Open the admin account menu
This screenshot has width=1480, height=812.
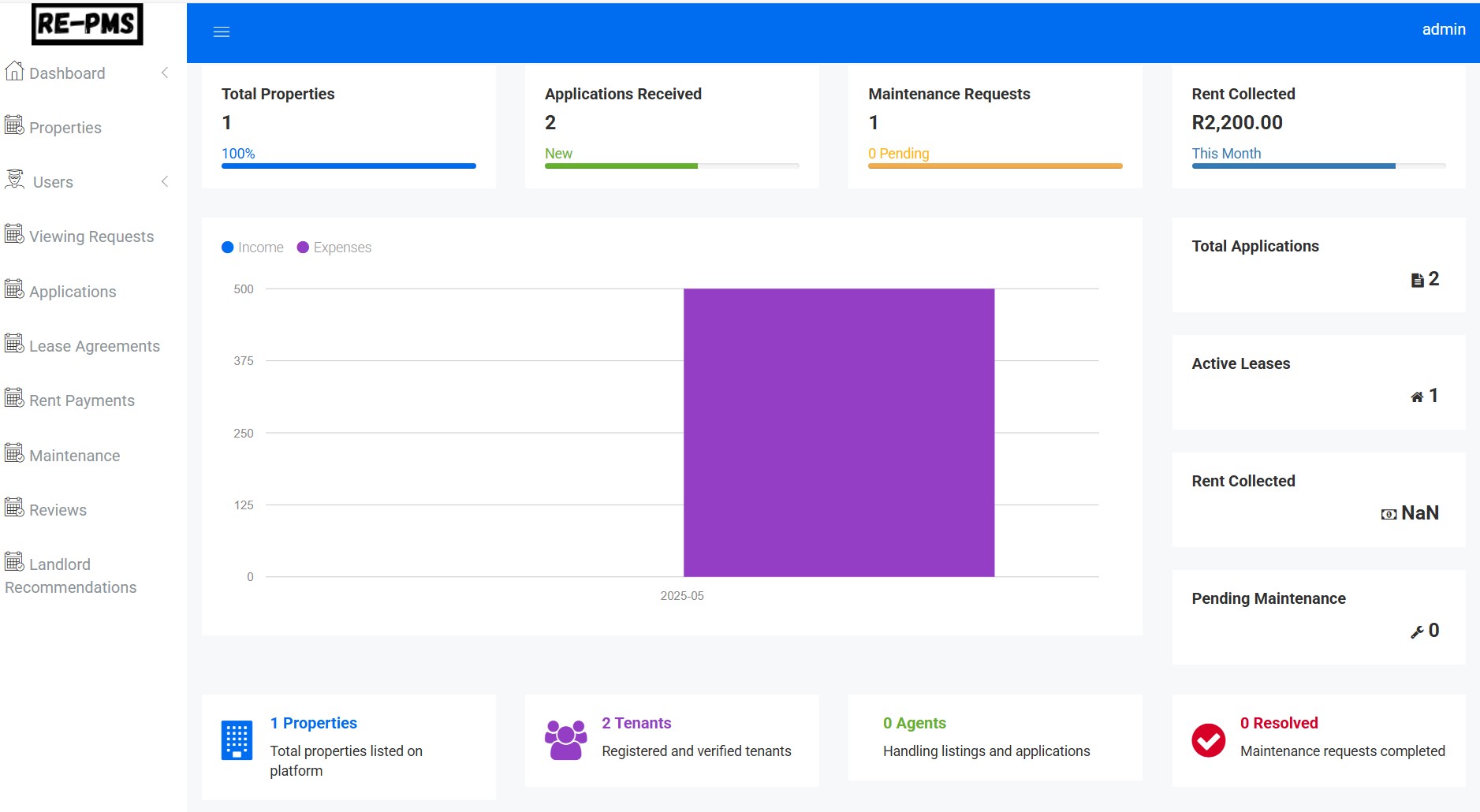[1444, 28]
